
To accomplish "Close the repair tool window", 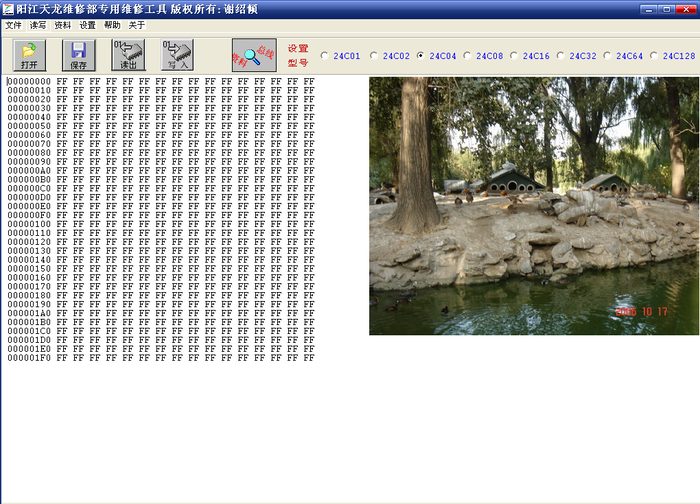I will [x=686, y=9].
